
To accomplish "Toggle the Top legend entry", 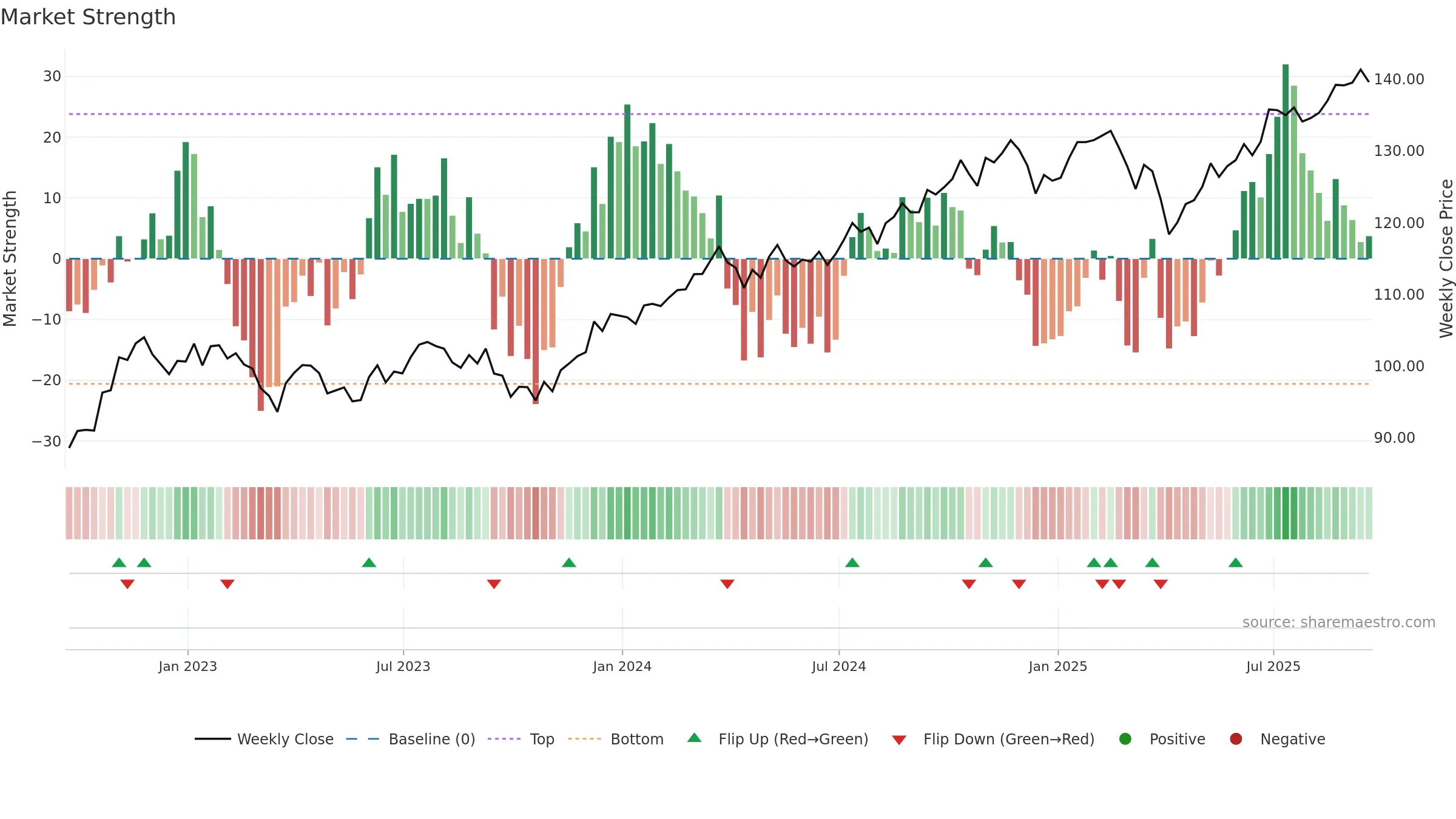I will click(x=521, y=739).
